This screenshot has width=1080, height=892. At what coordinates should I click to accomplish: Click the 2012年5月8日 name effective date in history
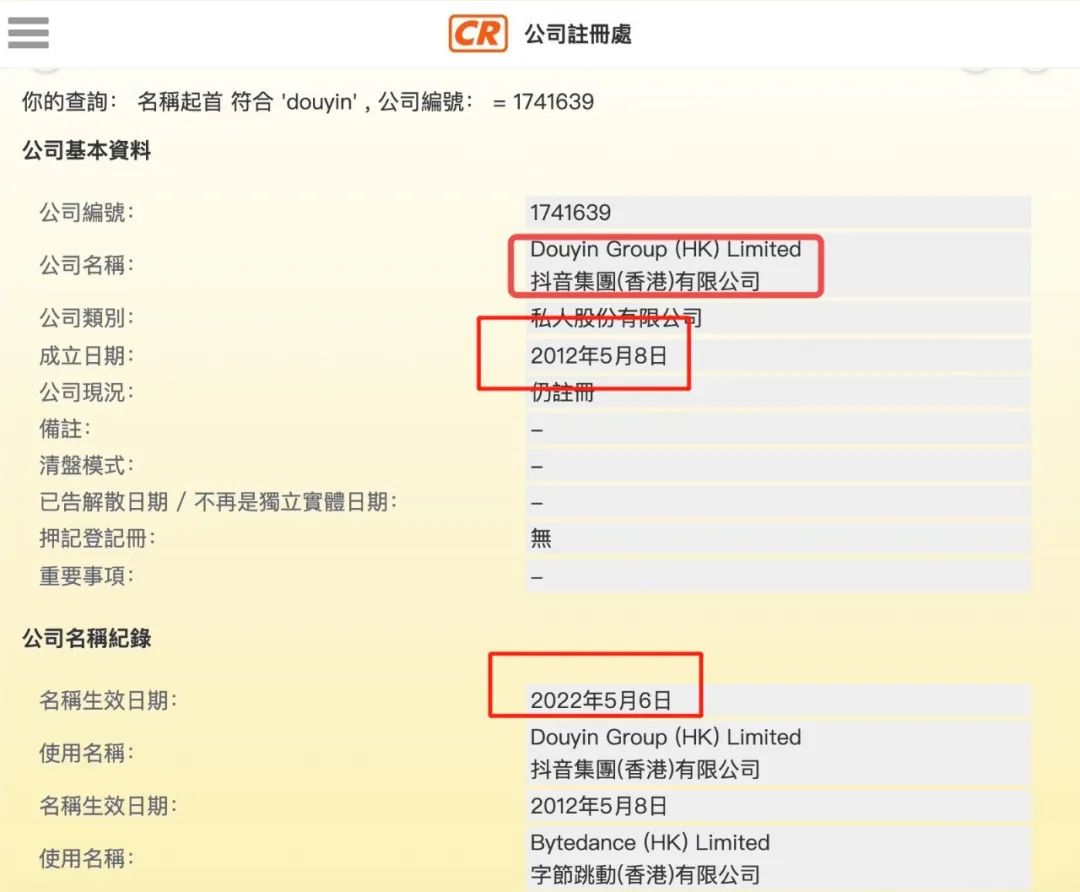point(598,806)
